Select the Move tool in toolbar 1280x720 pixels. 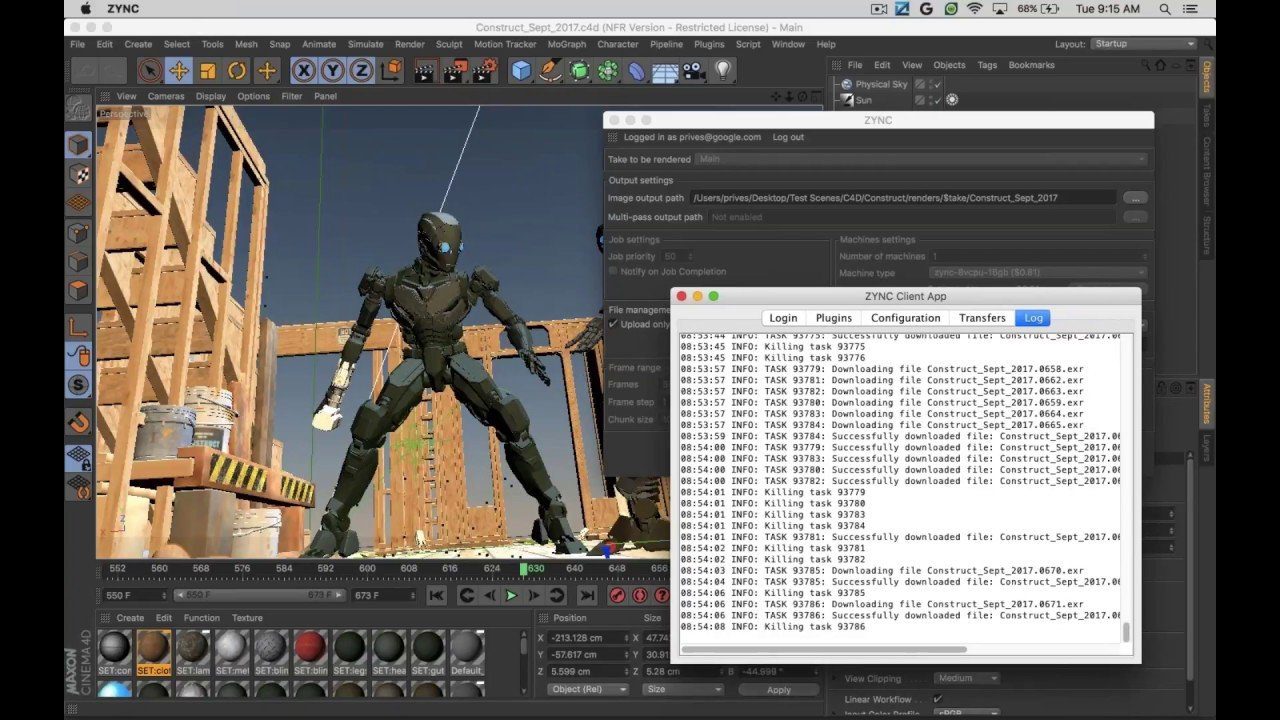pos(179,70)
